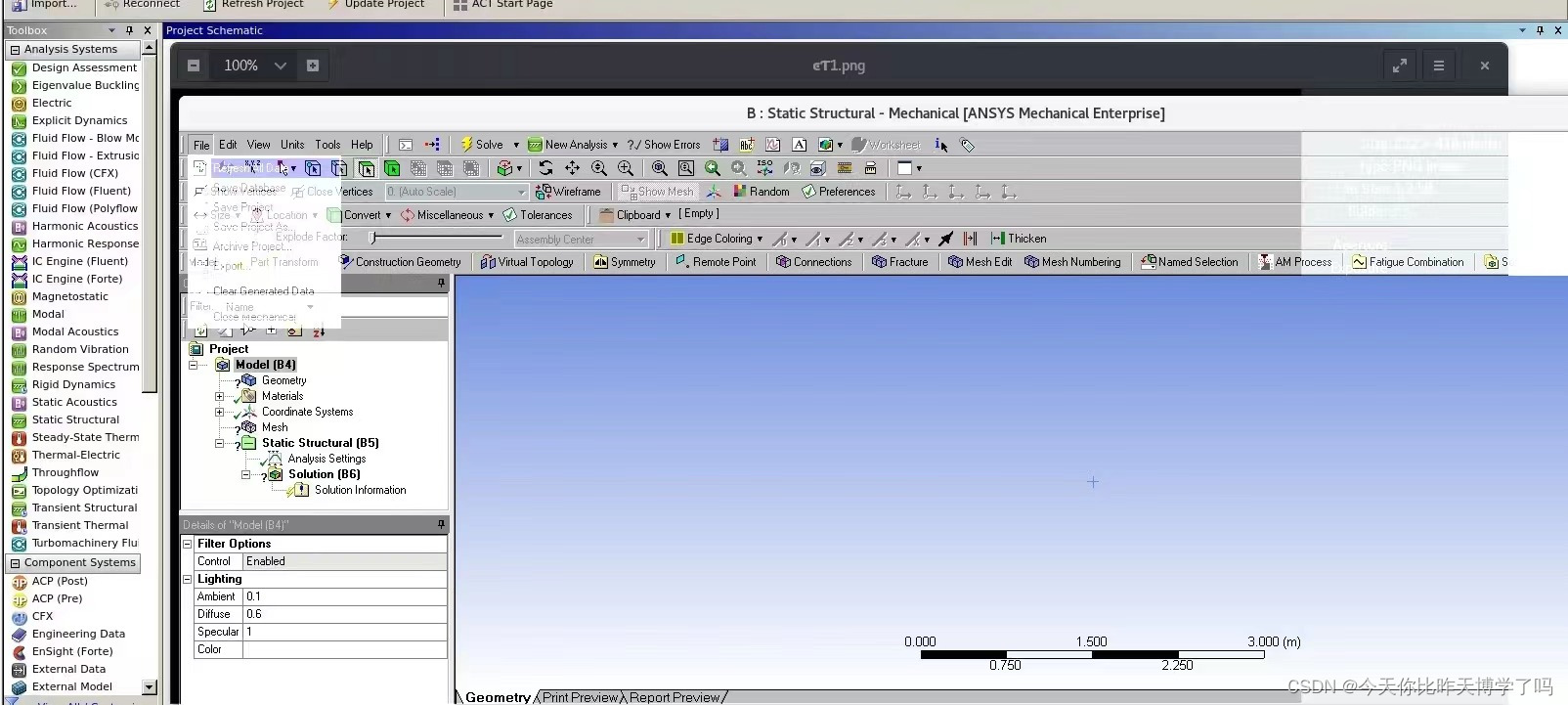The image size is (1568, 705).
Task: Click the Solve lightning icon
Action: pos(467,145)
